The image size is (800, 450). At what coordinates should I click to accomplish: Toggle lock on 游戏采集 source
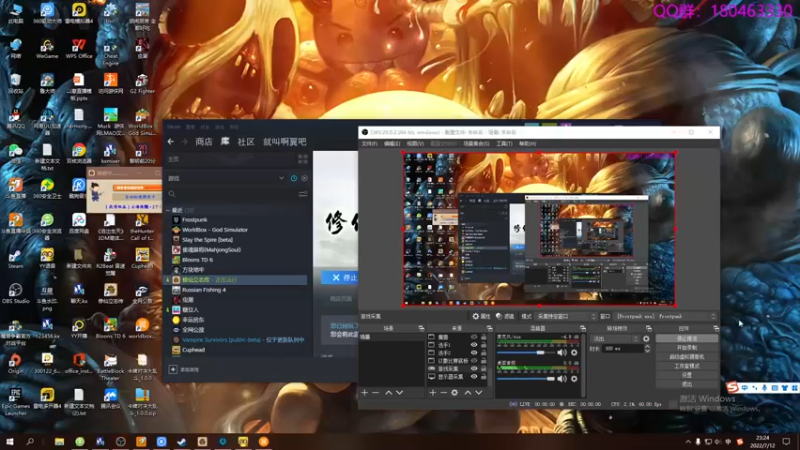tap(484, 369)
